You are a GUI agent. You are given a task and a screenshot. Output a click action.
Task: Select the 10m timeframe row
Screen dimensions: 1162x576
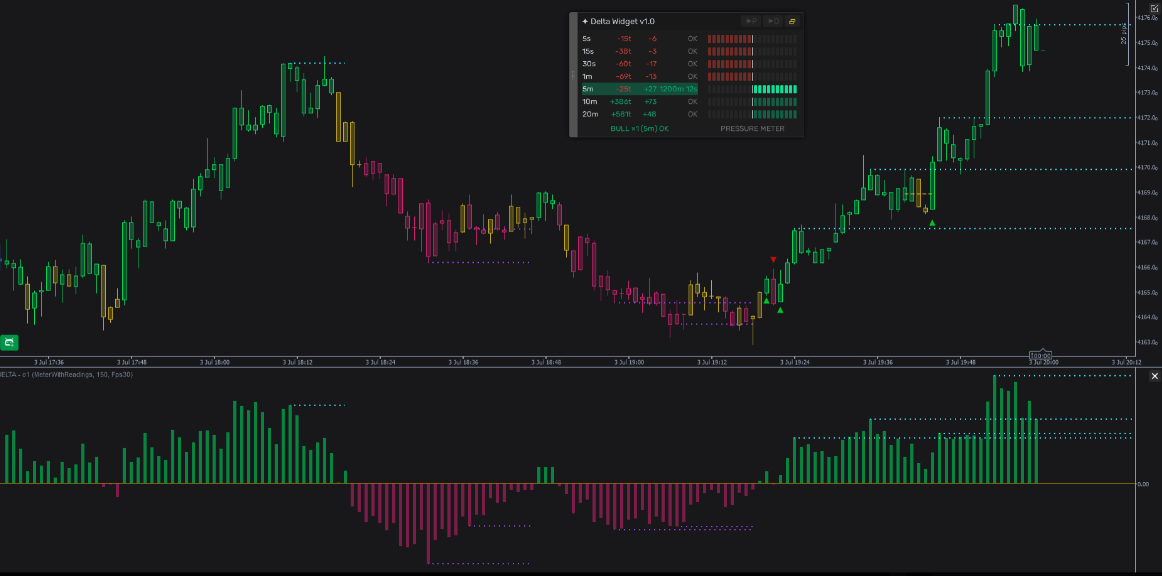click(640, 102)
